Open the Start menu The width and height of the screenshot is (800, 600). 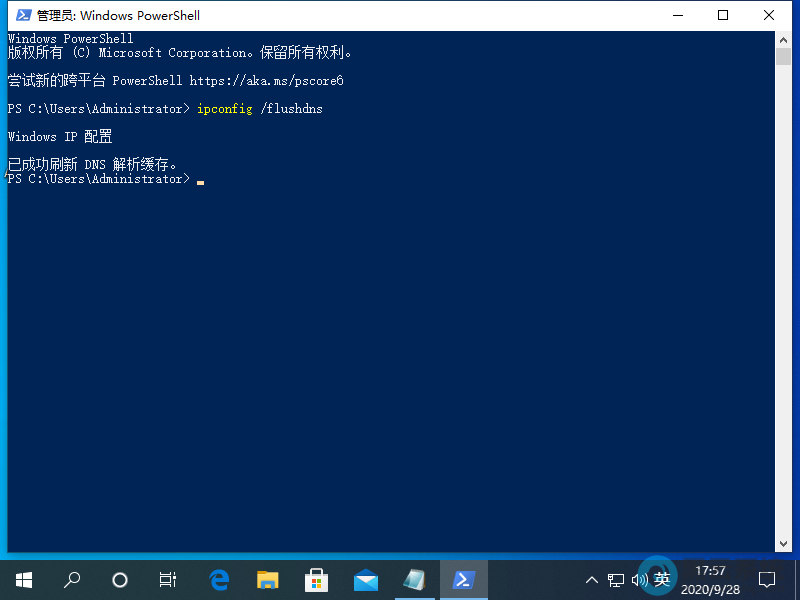tap(23, 579)
